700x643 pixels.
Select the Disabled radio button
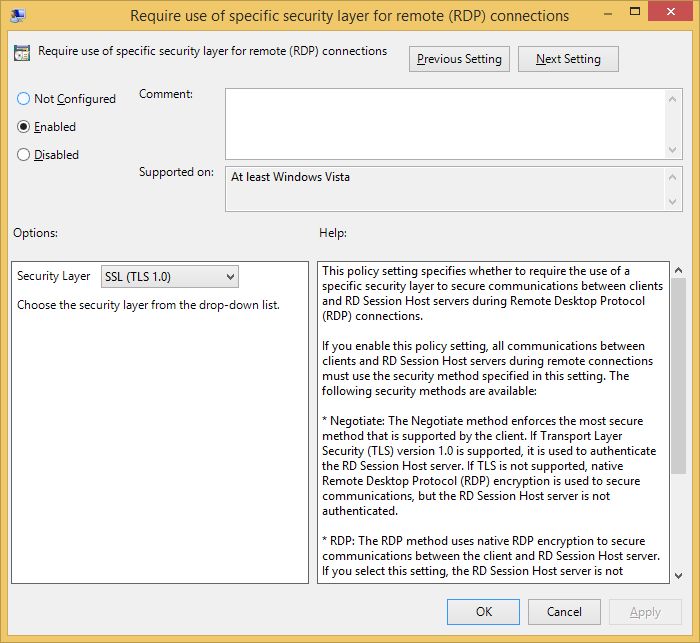23,155
